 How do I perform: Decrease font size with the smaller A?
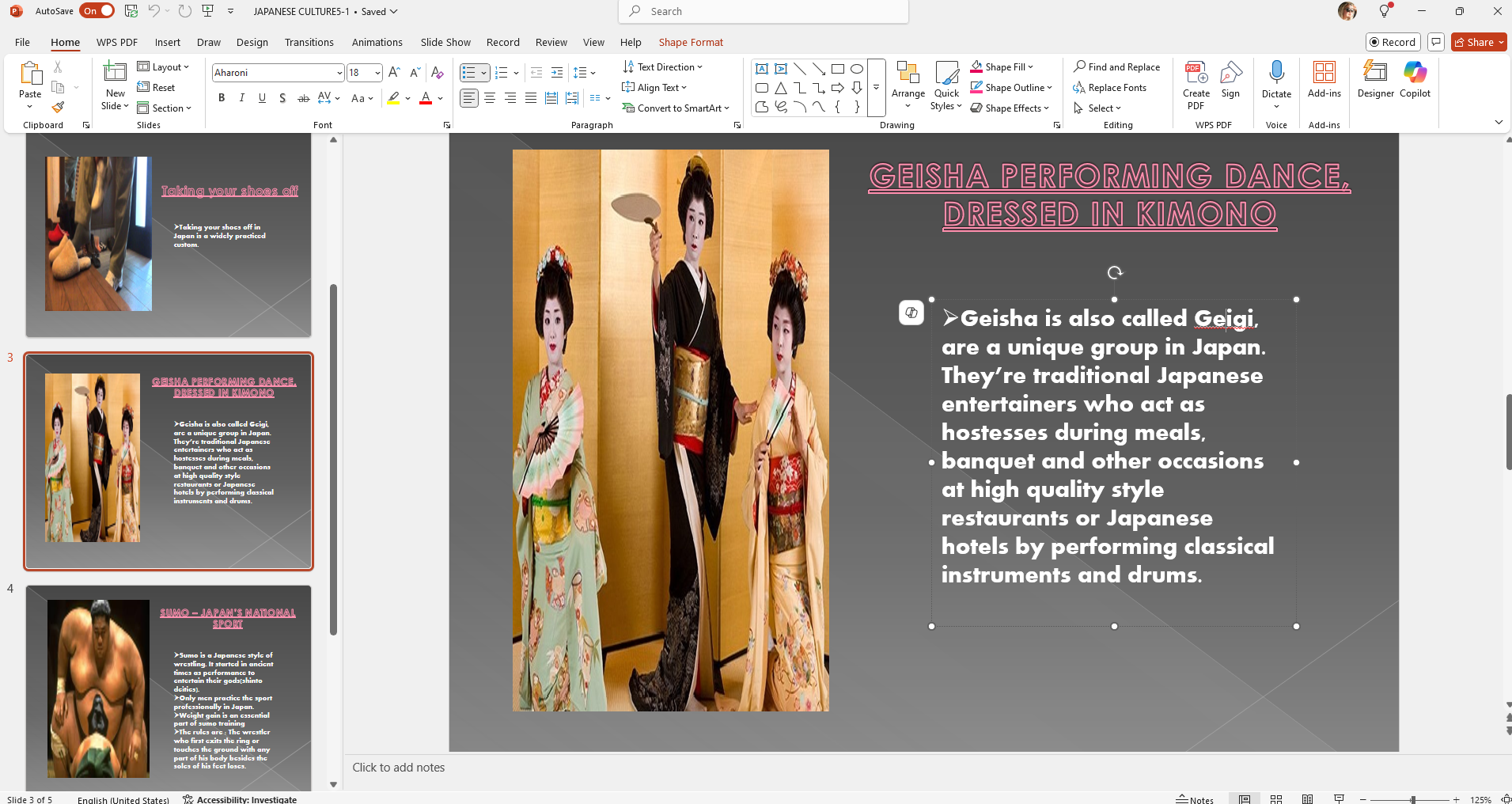415,72
